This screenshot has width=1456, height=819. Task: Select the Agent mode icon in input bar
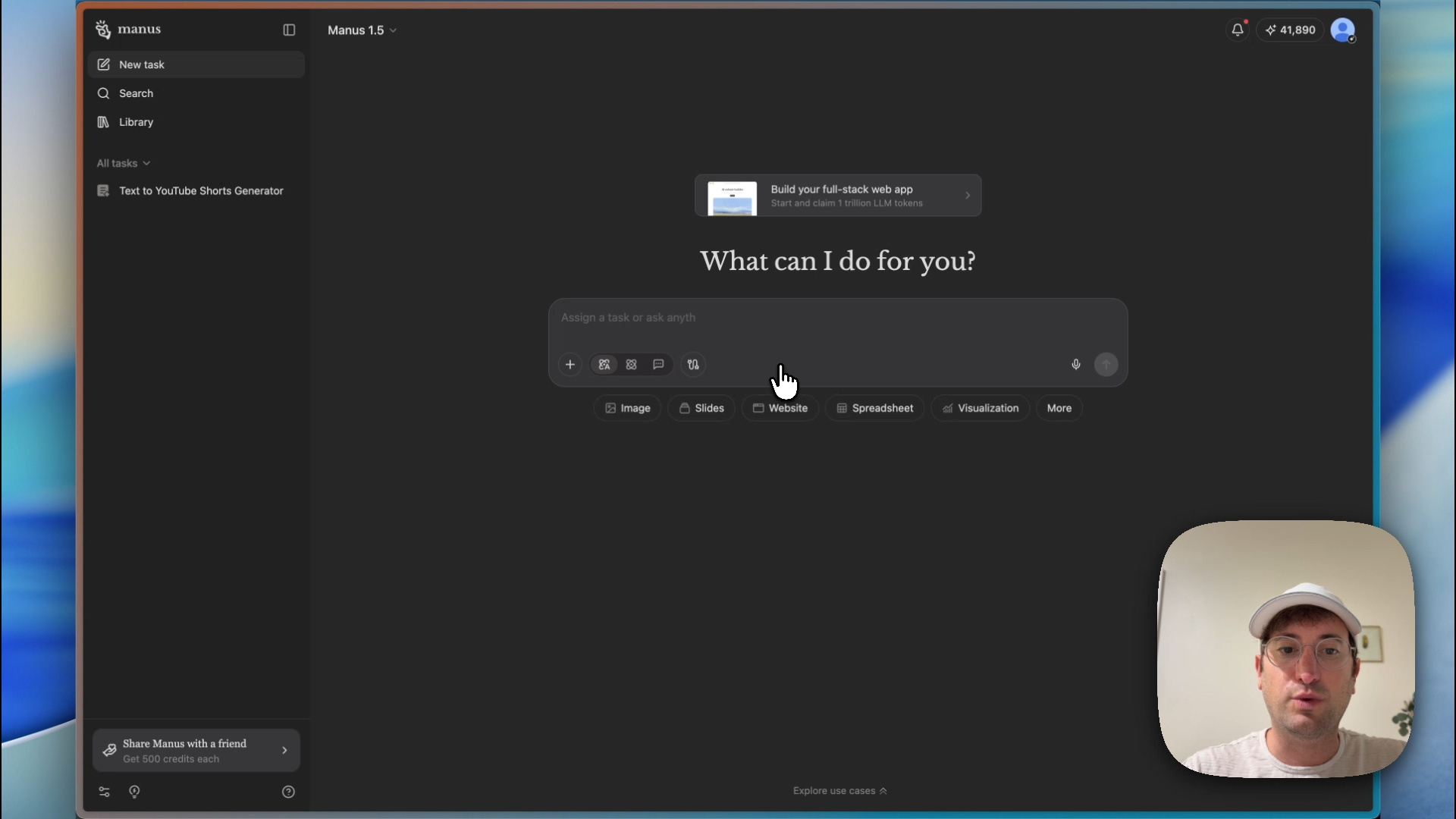[x=604, y=364]
